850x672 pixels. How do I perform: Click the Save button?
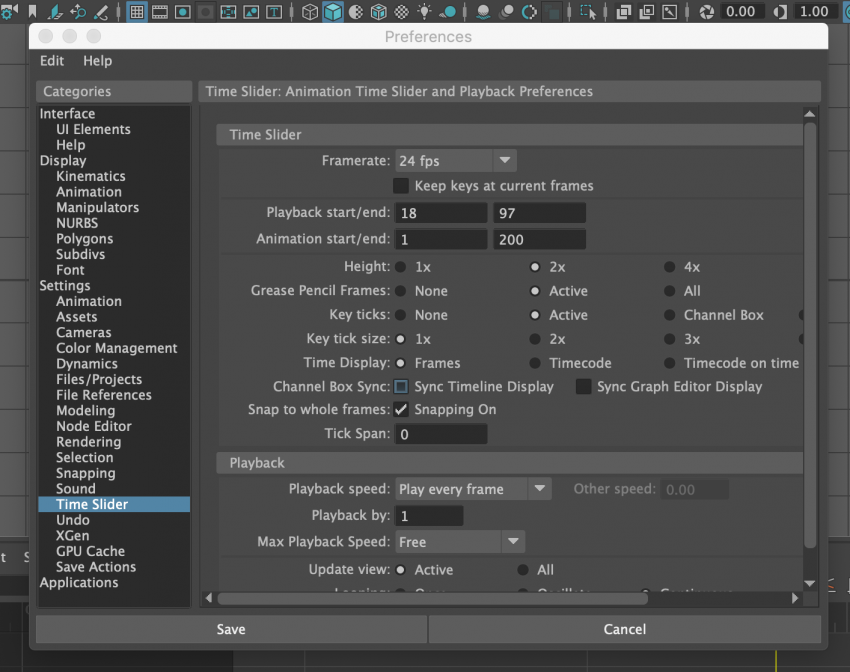(230, 629)
